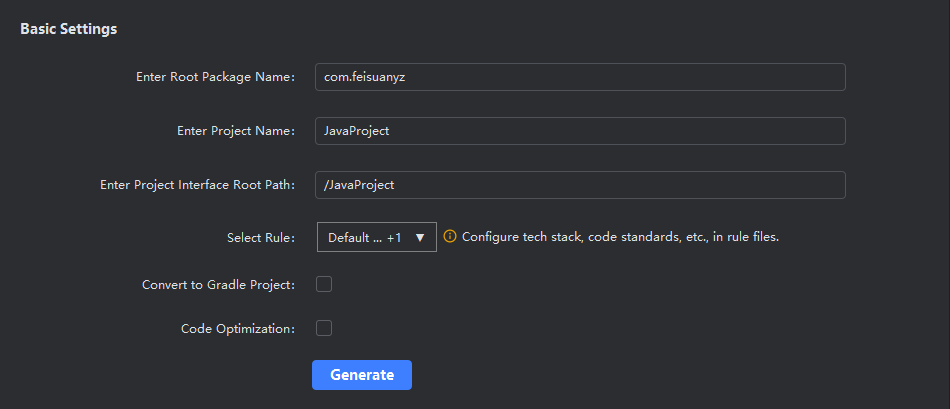Click the /JavaProject path text
The image size is (950, 409).
click(x=360, y=185)
